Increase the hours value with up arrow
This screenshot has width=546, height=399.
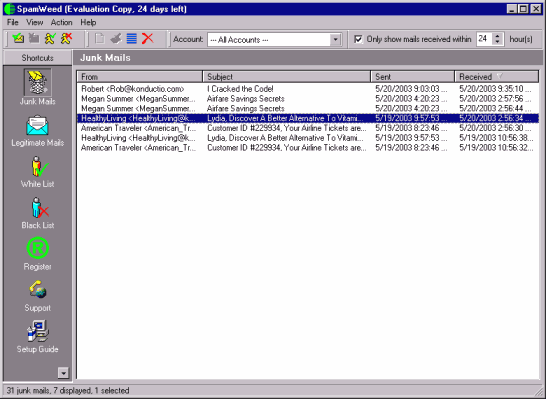pyautogui.click(x=498, y=36)
